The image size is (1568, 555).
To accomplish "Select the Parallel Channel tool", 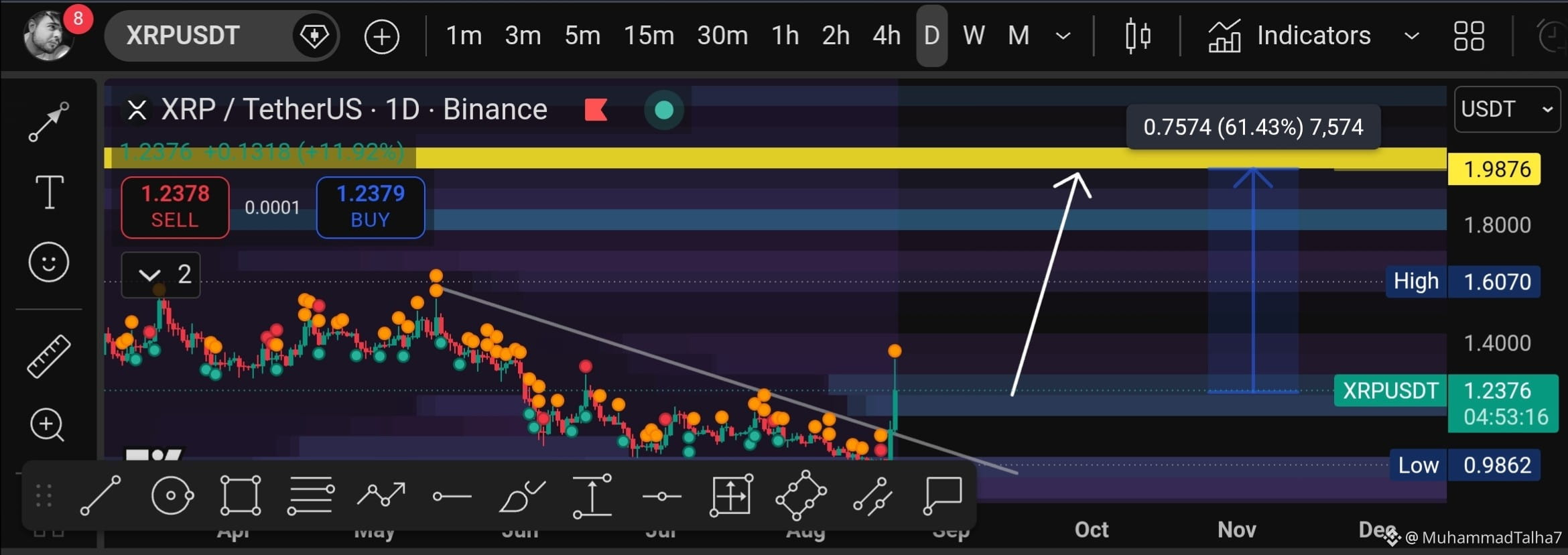I will pos(872,496).
